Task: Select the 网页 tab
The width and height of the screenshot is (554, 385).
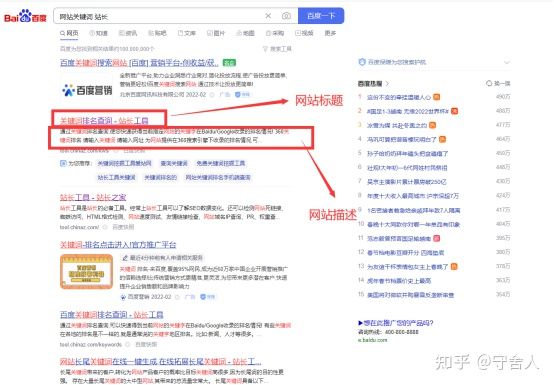Action: pos(69,33)
